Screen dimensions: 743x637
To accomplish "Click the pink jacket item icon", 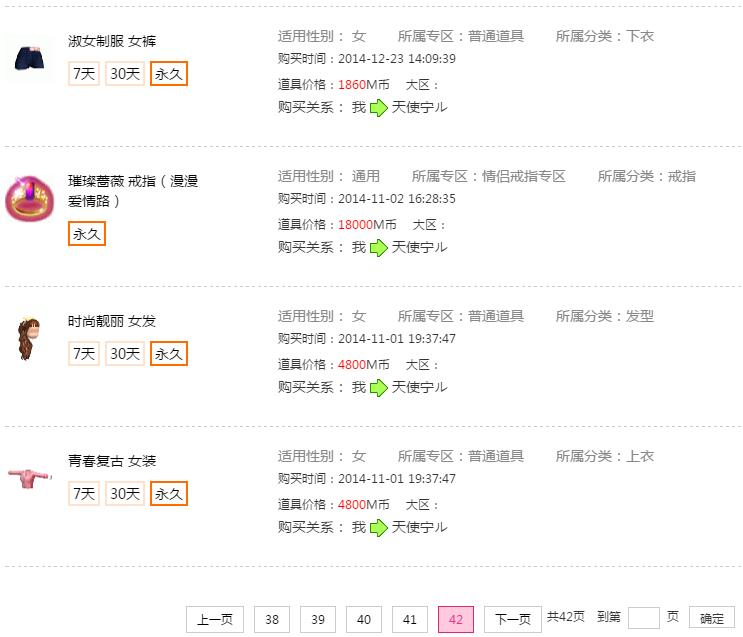I will click(x=29, y=478).
